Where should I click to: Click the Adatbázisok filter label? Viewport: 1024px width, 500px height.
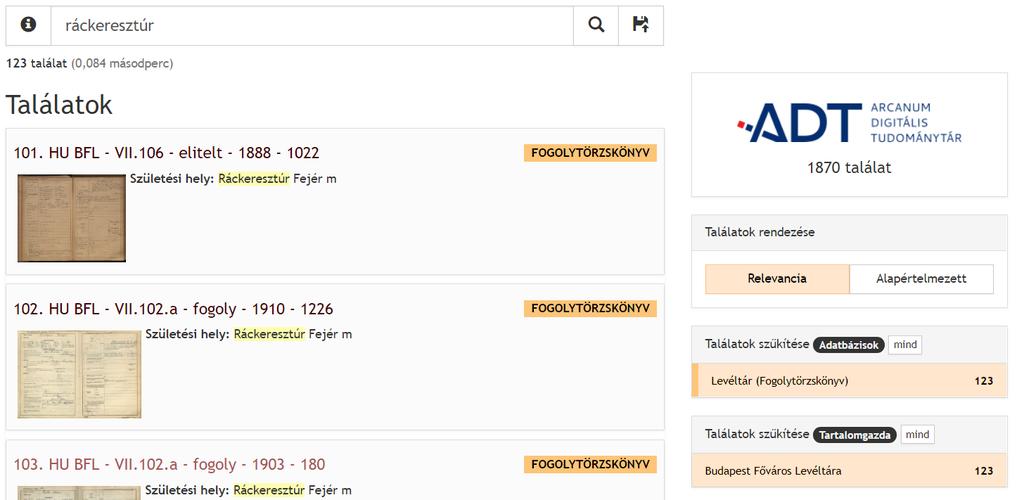848,345
